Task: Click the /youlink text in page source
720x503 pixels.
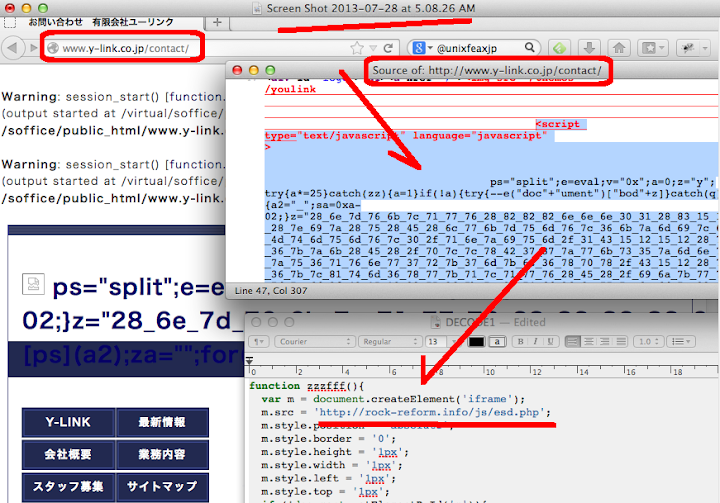Action: (290, 89)
